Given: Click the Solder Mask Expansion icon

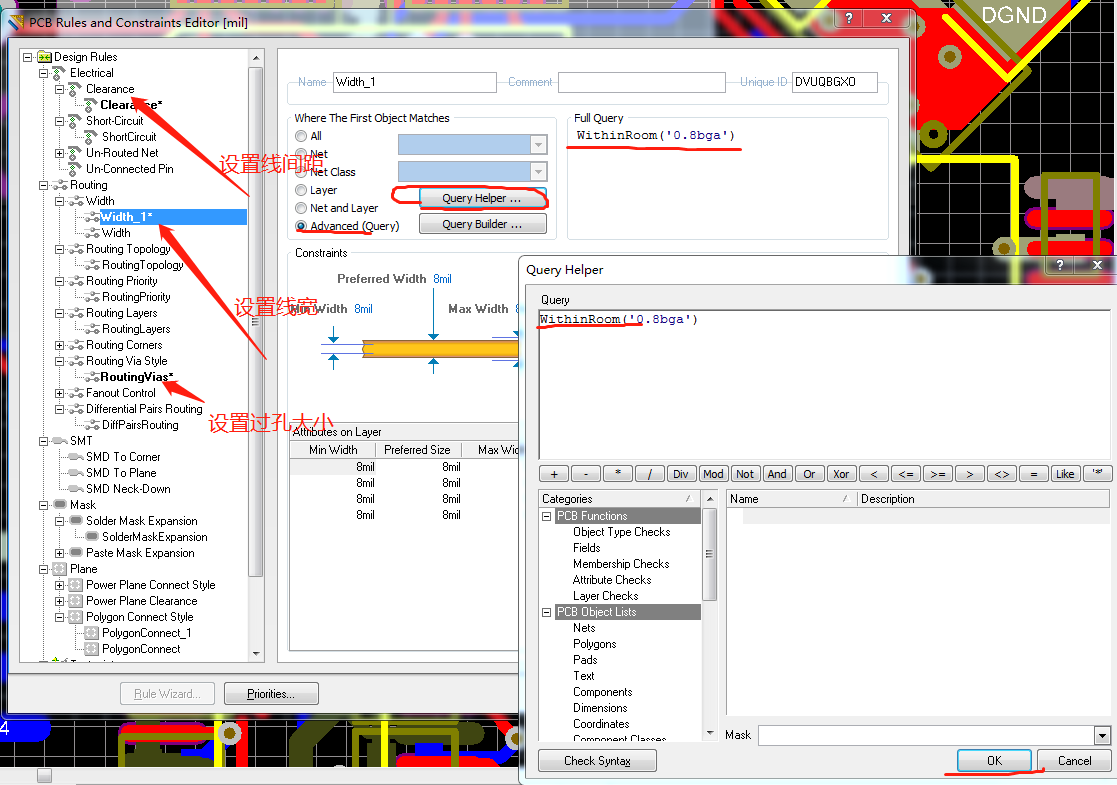Looking at the screenshot, I should pos(76,521).
